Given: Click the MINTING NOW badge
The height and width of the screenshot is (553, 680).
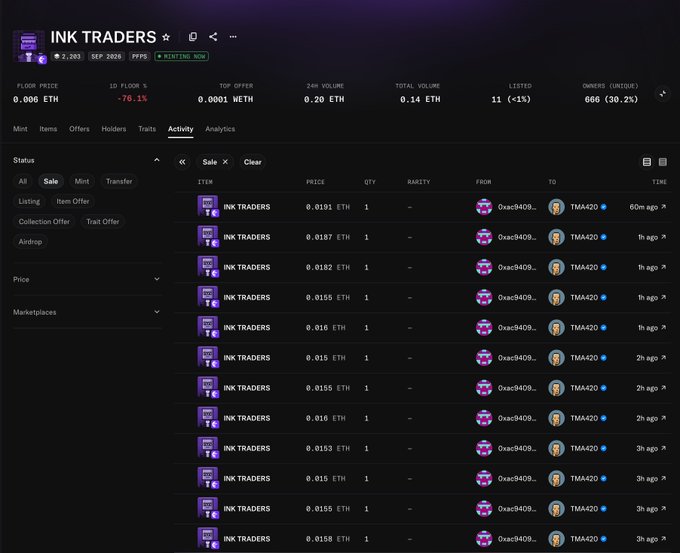Looking at the screenshot, I should [182, 56].
